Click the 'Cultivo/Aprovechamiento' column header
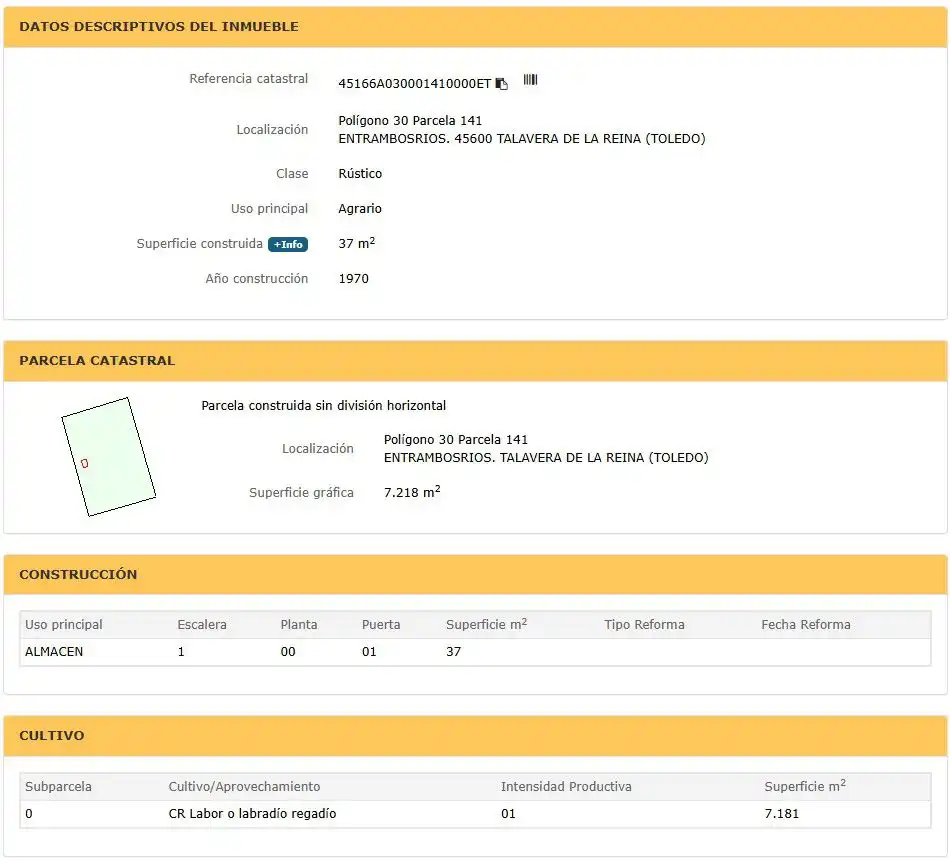The height and width of the screenshot is (861, 950). (244, 786)
